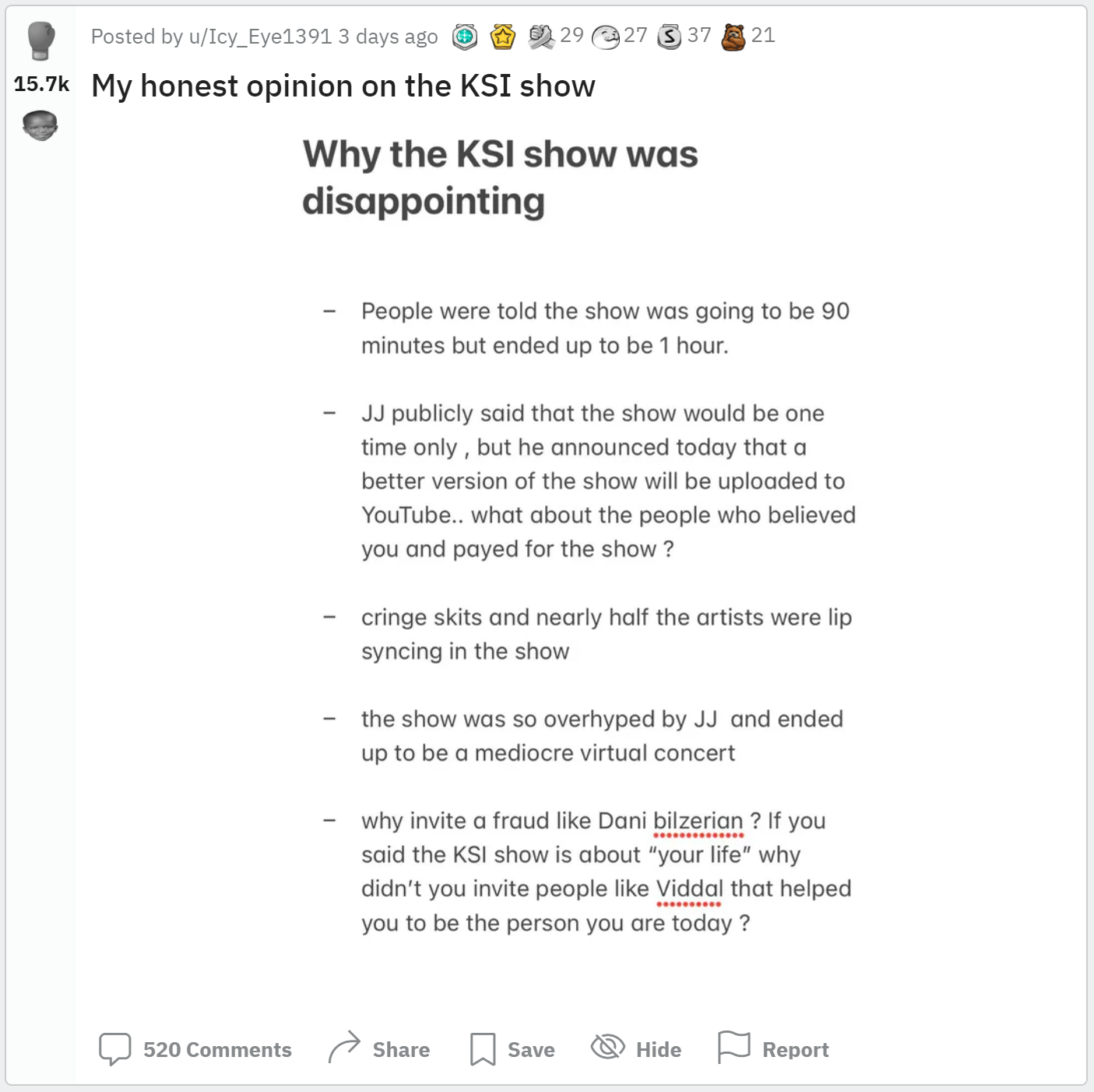Upvote the post with the boxing glove
This screenshot has width=1094, height=1092.
tap(40, 40)
